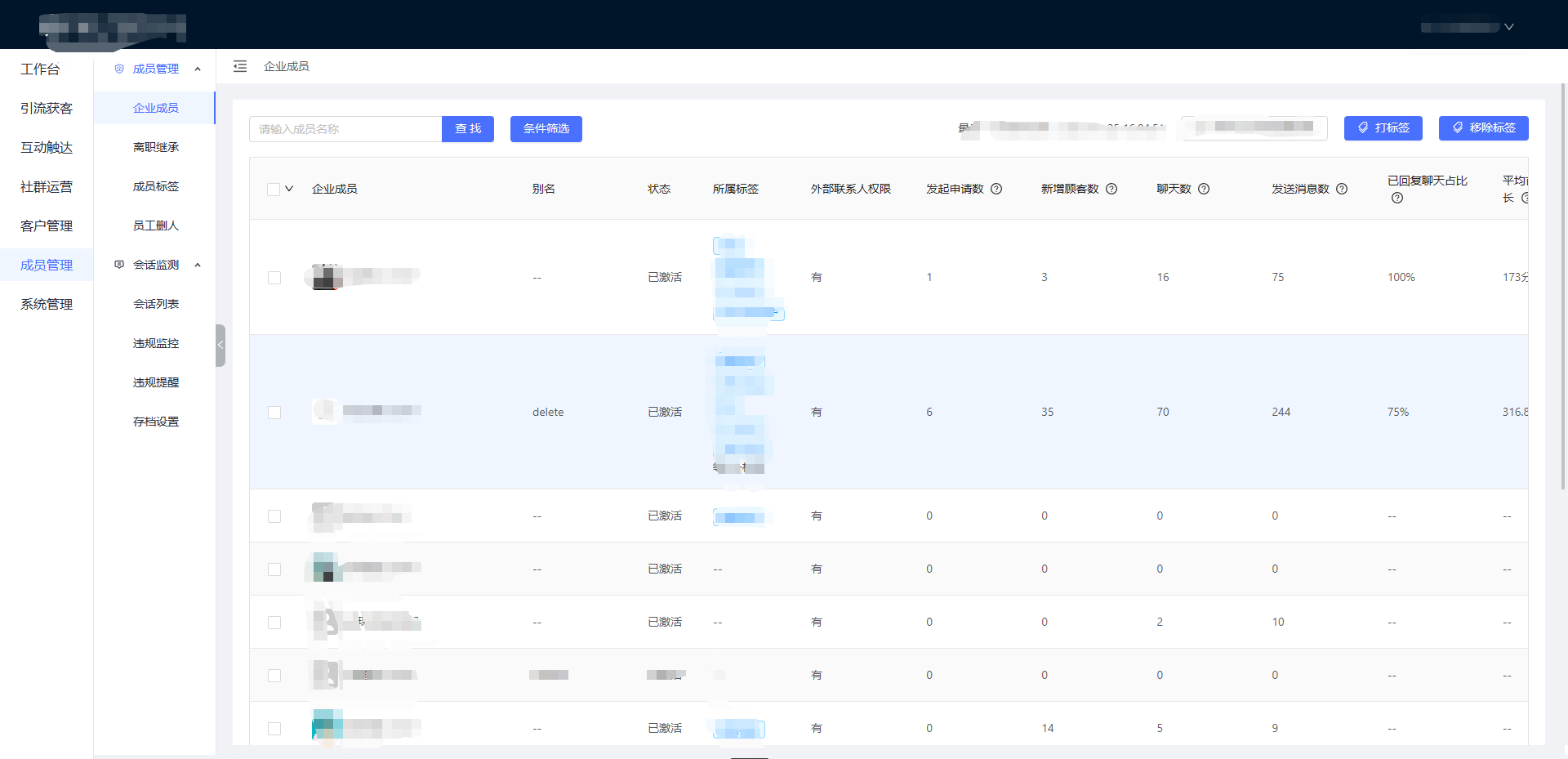Click the 75% reply ratio value

click(x=1397, y=412)
